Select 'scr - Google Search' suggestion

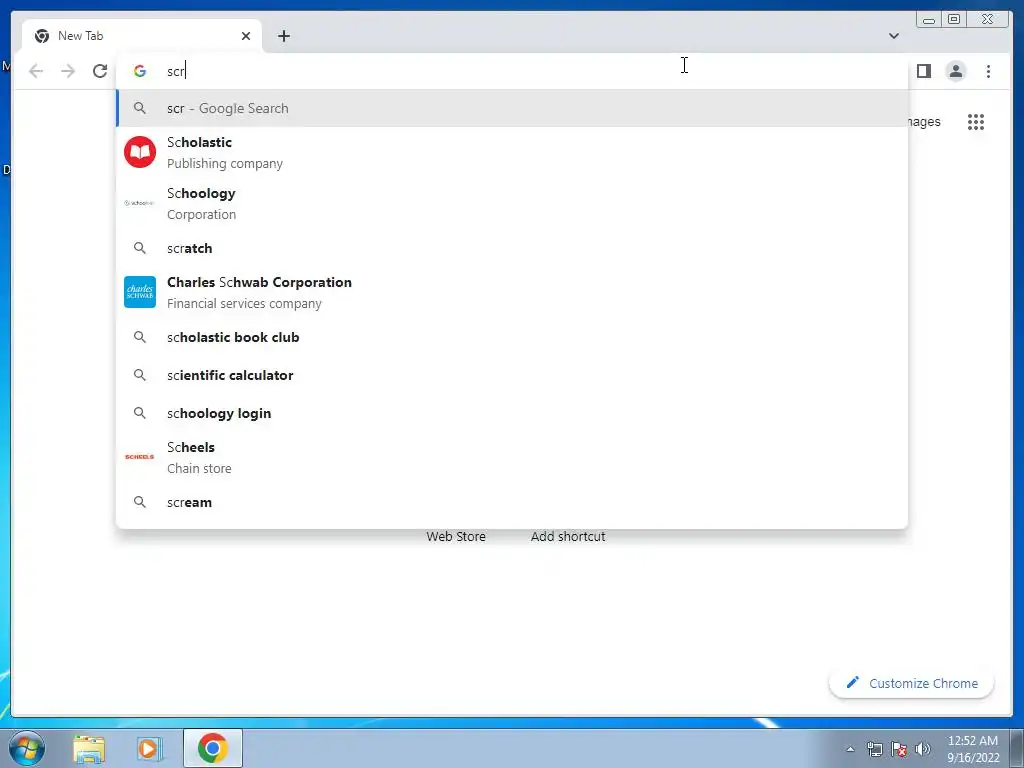[x=512, y=108]
